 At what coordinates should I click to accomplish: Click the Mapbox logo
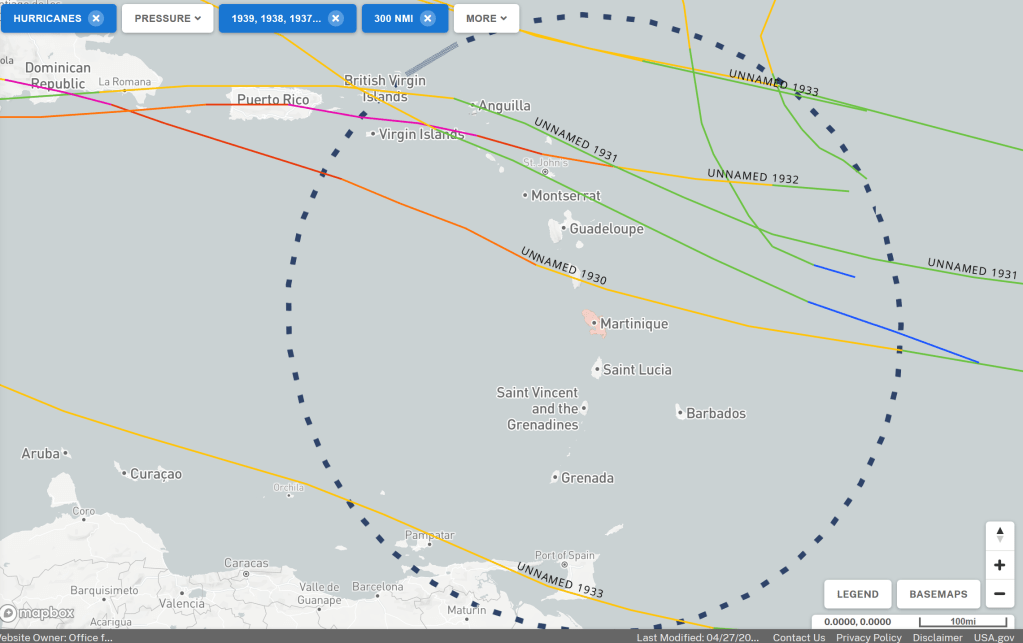pyautogui.click(x=38, y=612)
